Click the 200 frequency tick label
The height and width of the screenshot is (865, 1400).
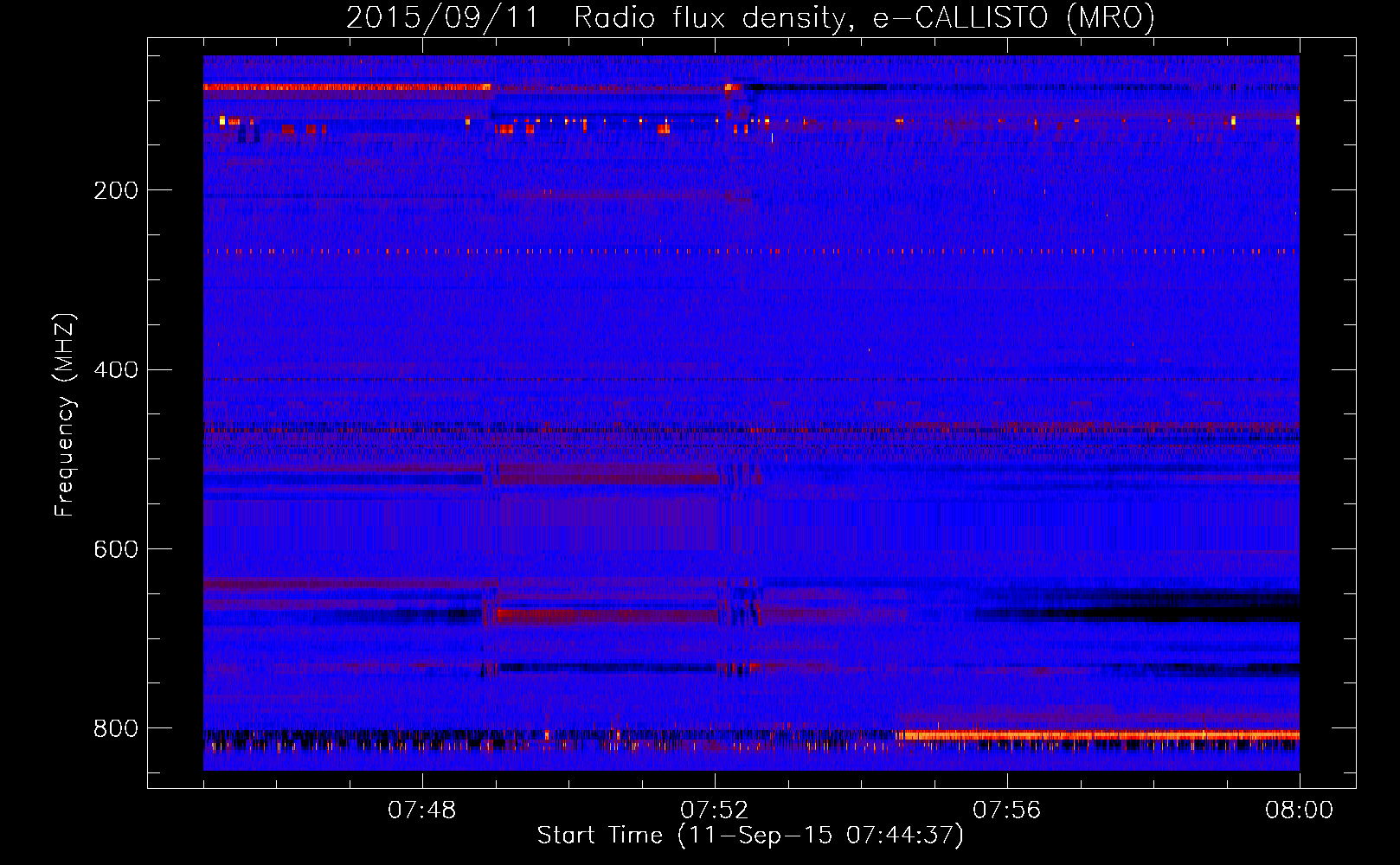tap(116, 190)
